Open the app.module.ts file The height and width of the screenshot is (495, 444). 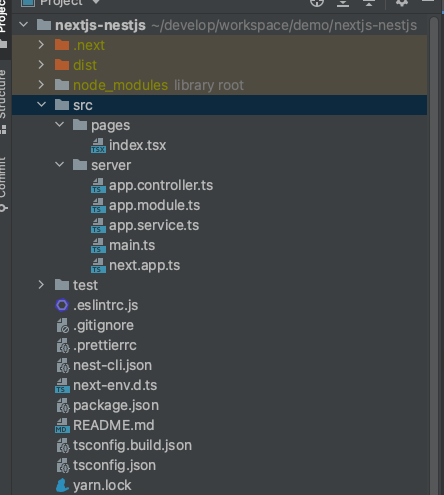155,206
